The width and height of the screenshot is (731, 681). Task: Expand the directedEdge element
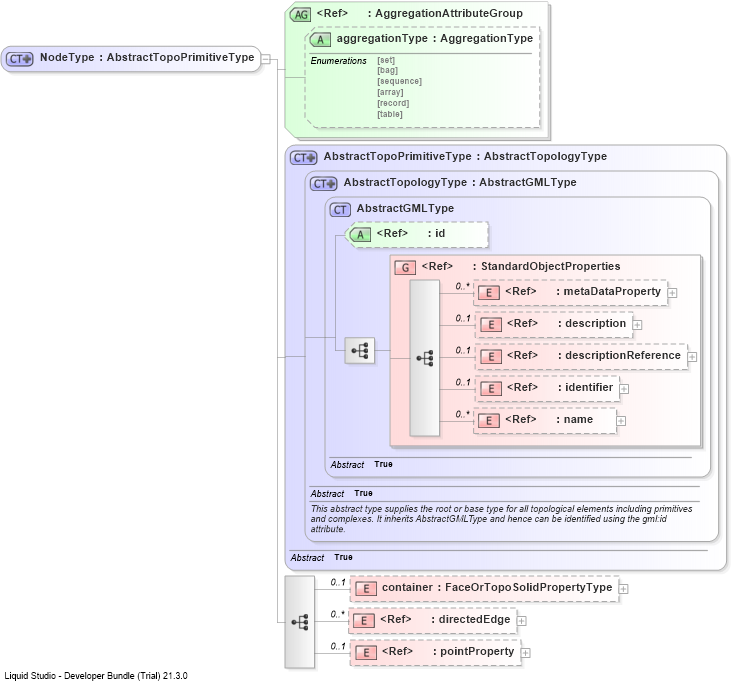tap(522, 621)
